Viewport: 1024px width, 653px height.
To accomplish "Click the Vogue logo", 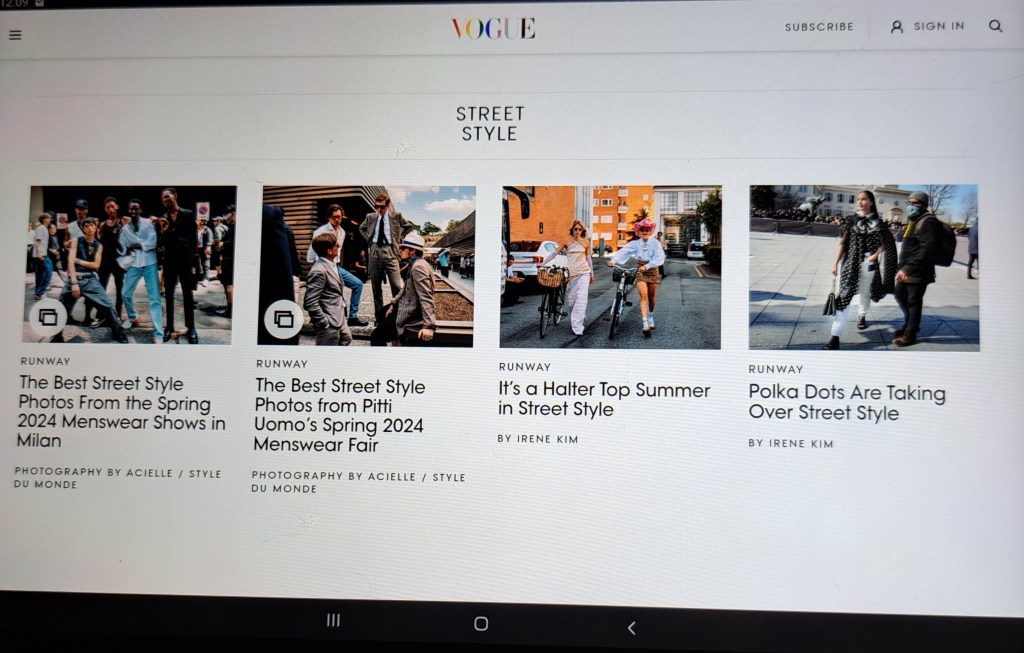I will pyautogui.click(x=493, y=28).
